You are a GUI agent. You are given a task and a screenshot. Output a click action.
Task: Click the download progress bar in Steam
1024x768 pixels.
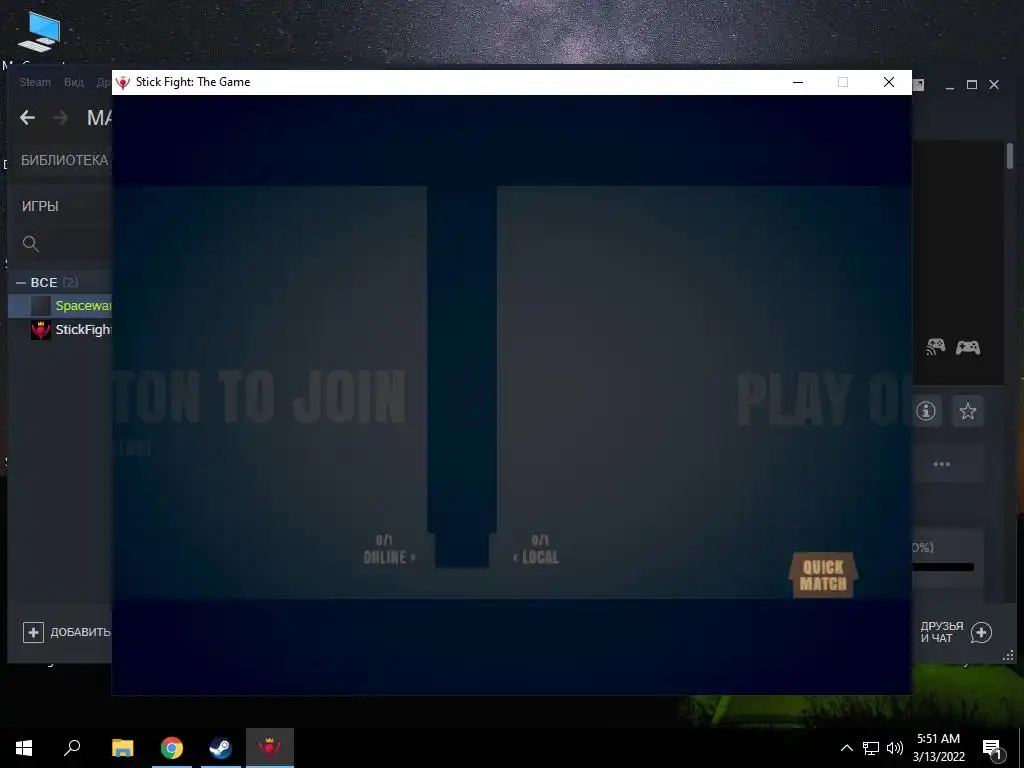click(x=943, y=567)
